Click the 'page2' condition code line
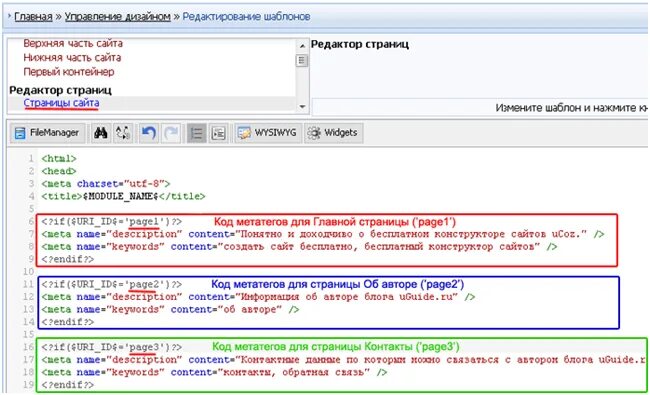This screenshot has height=395, width=650. point(112,284)
